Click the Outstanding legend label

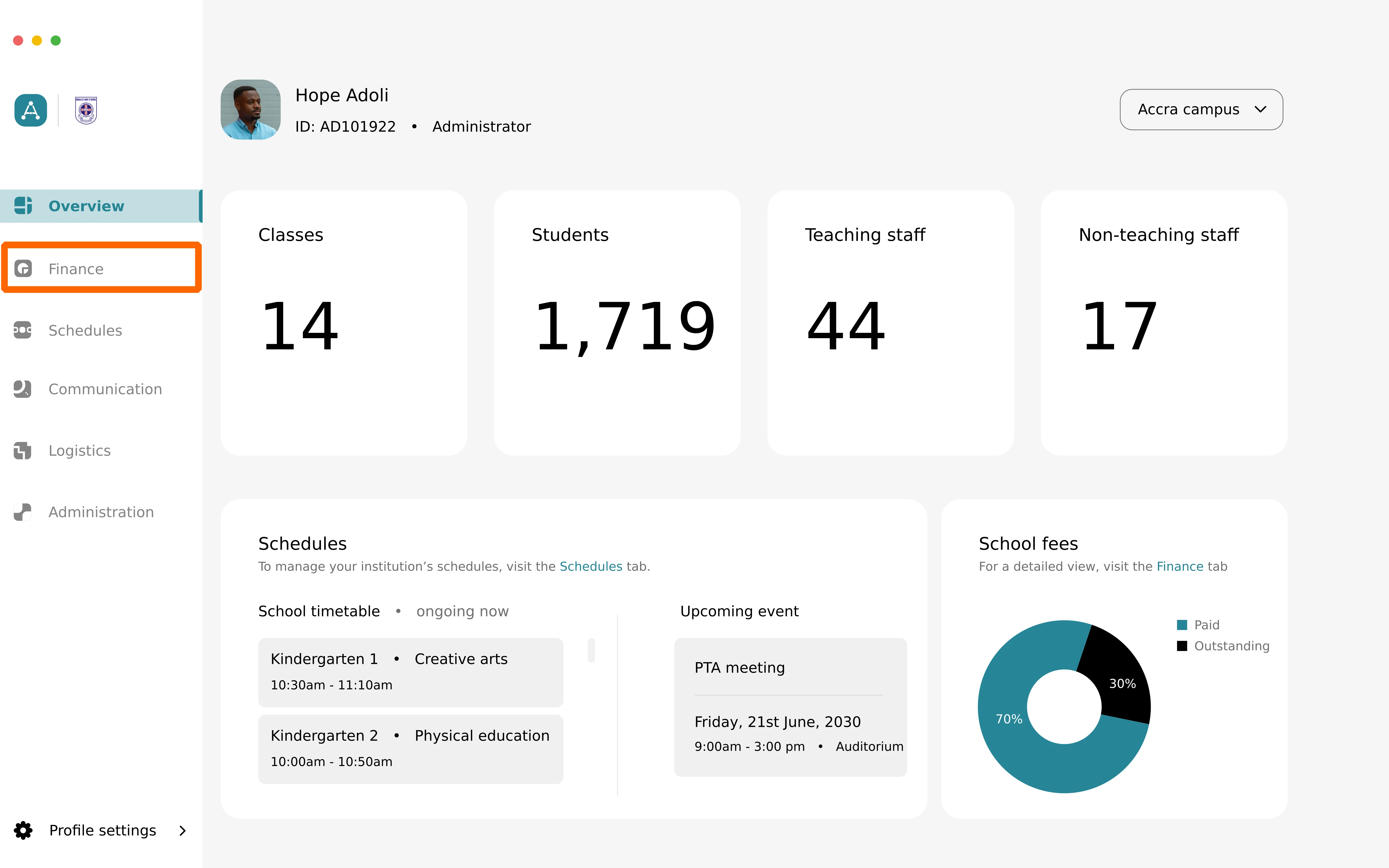pos(1232,646)
